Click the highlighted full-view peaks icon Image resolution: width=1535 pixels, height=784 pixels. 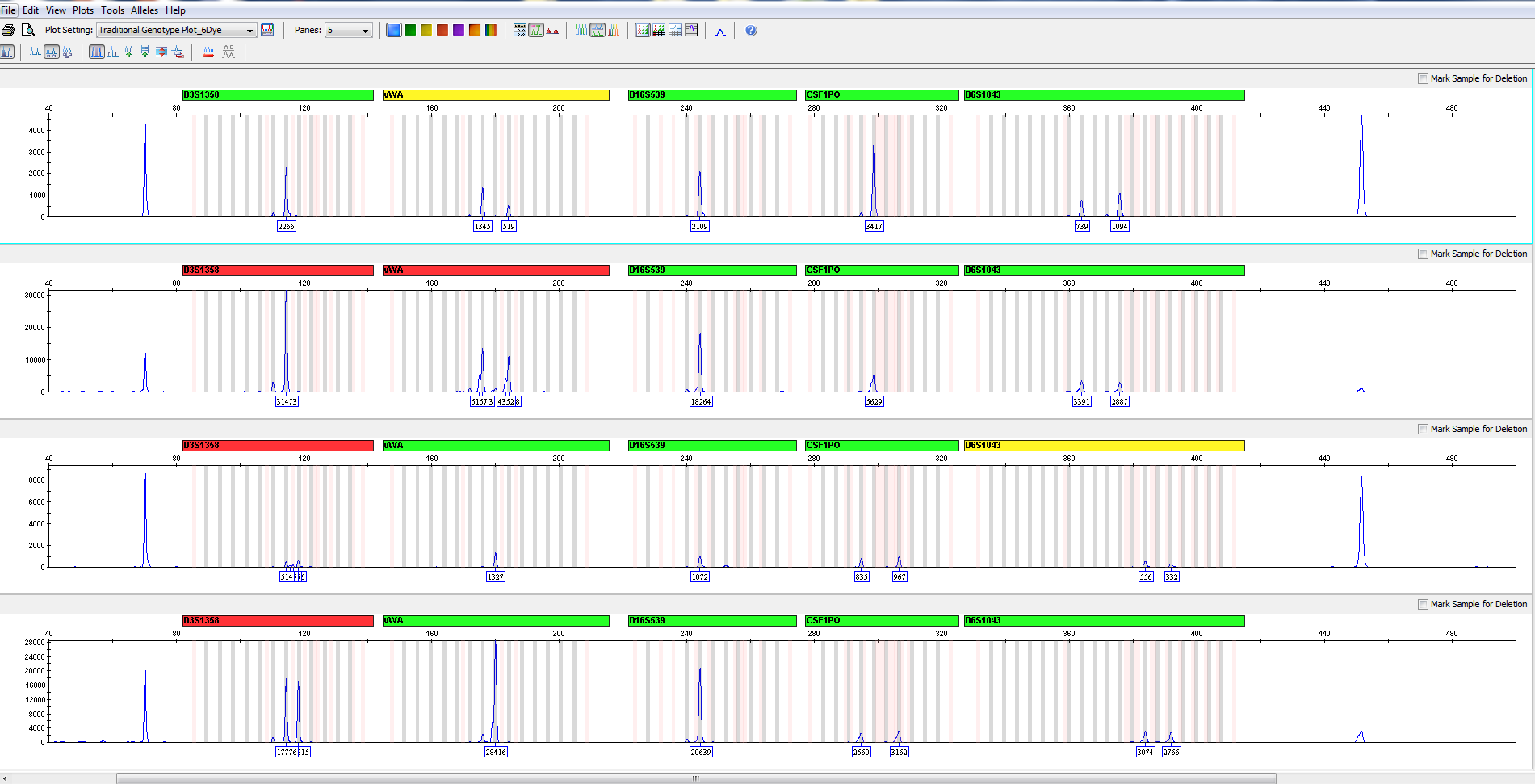tap(97, 52)
